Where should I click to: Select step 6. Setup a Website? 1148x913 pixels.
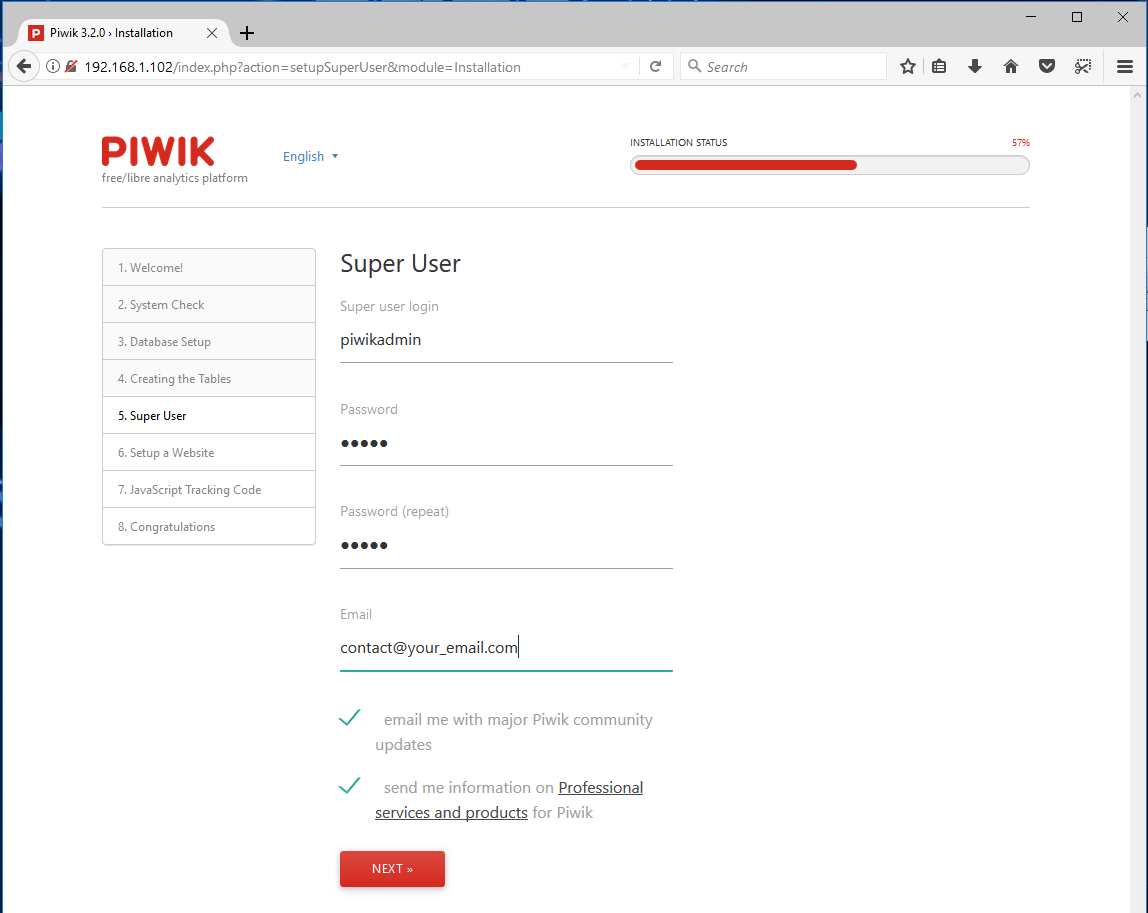(209, 452)
